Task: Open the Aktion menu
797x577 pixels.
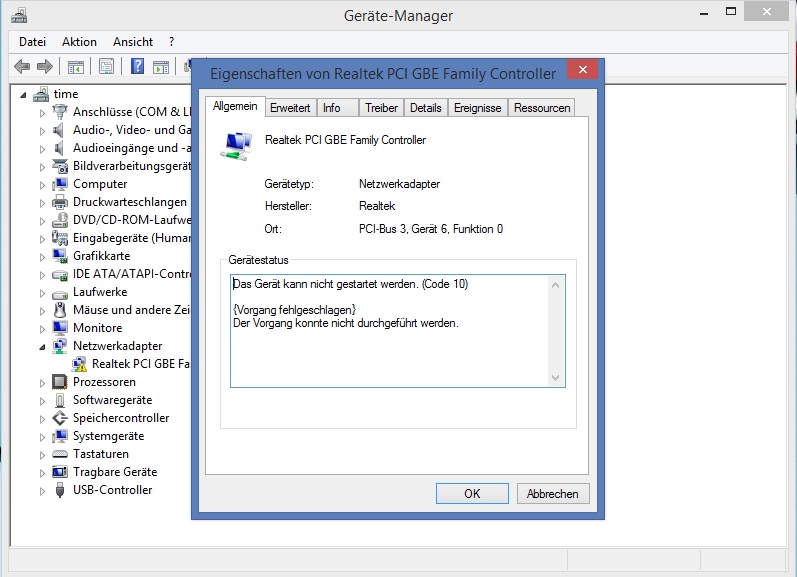Action: click(79, 42)
